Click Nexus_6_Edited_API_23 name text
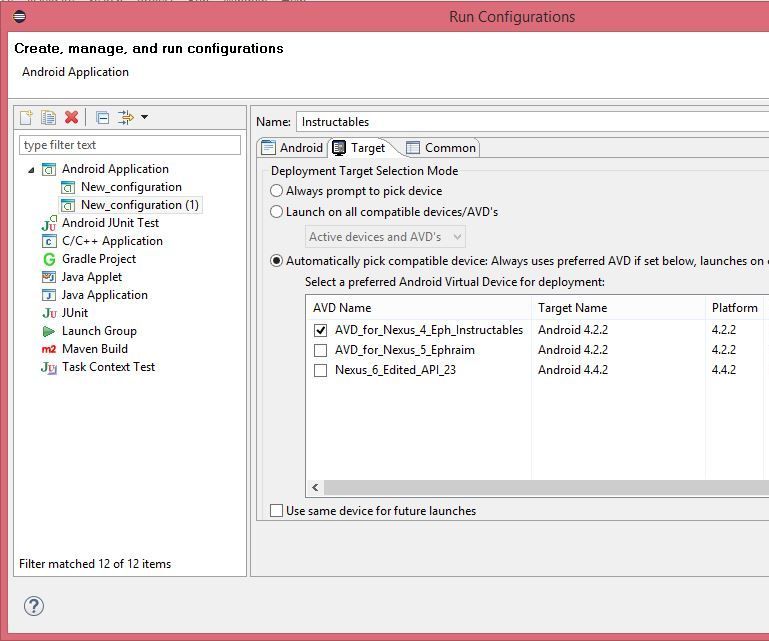The width and height of the screenshot is (769, 641). [x=395, y=370]
